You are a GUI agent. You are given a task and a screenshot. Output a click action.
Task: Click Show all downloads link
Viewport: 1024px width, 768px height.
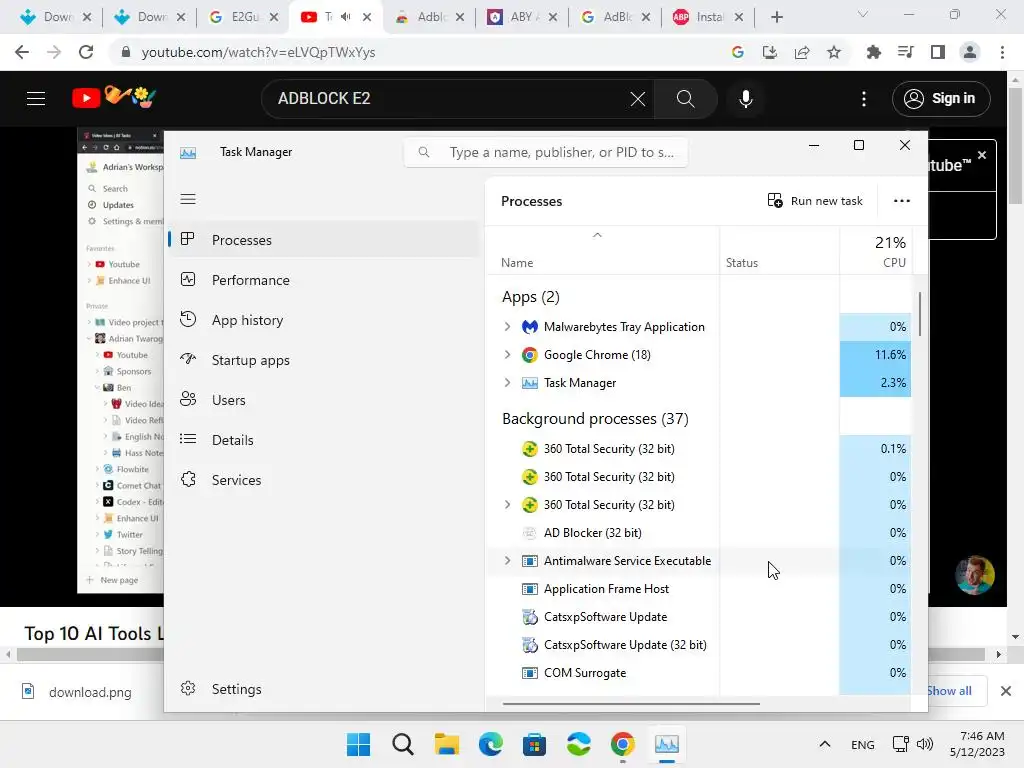tap(949, 691)
